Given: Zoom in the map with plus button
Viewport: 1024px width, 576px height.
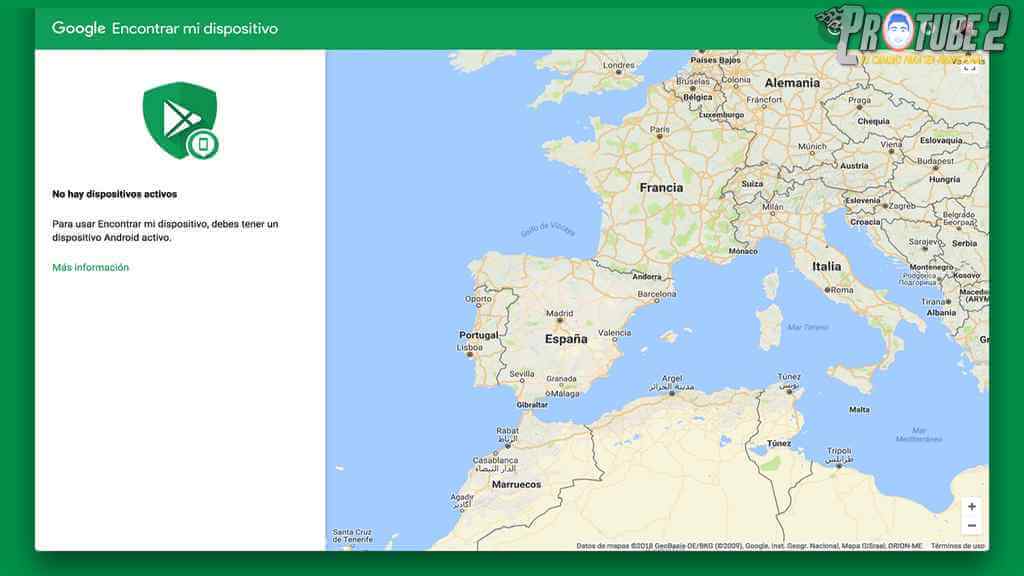Looking at the screenshot, I should click(x=971, y=507).
